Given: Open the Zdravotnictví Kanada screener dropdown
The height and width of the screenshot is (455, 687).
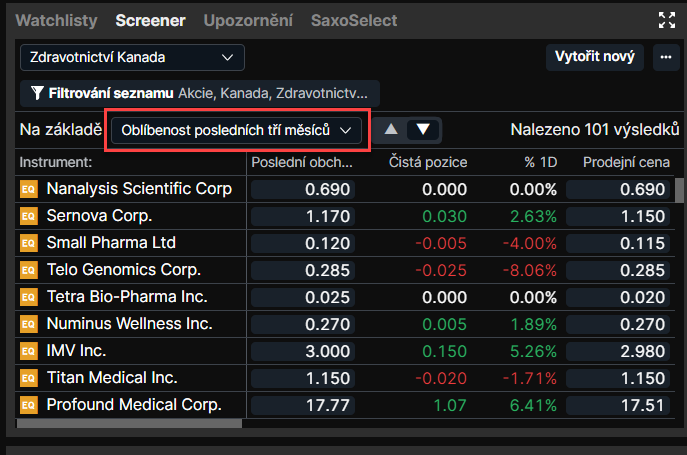Looking at the screenshot, I should tap(132, 57).
